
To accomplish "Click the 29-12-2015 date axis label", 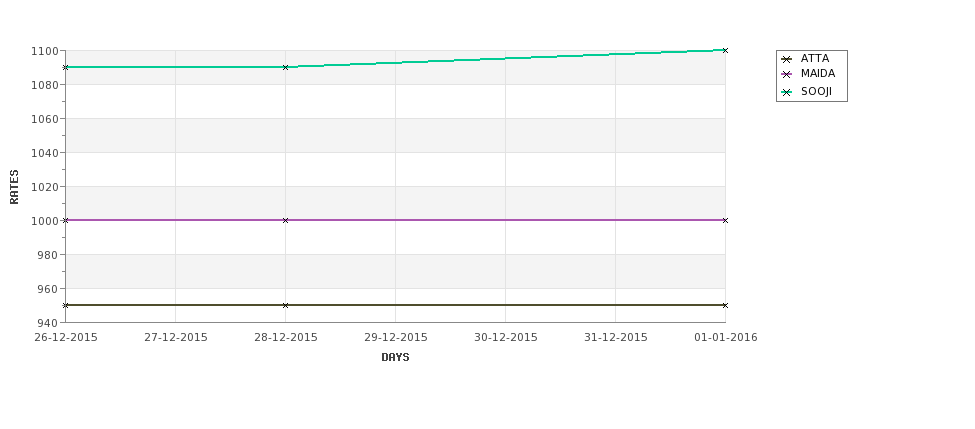I will coord(395,338).
